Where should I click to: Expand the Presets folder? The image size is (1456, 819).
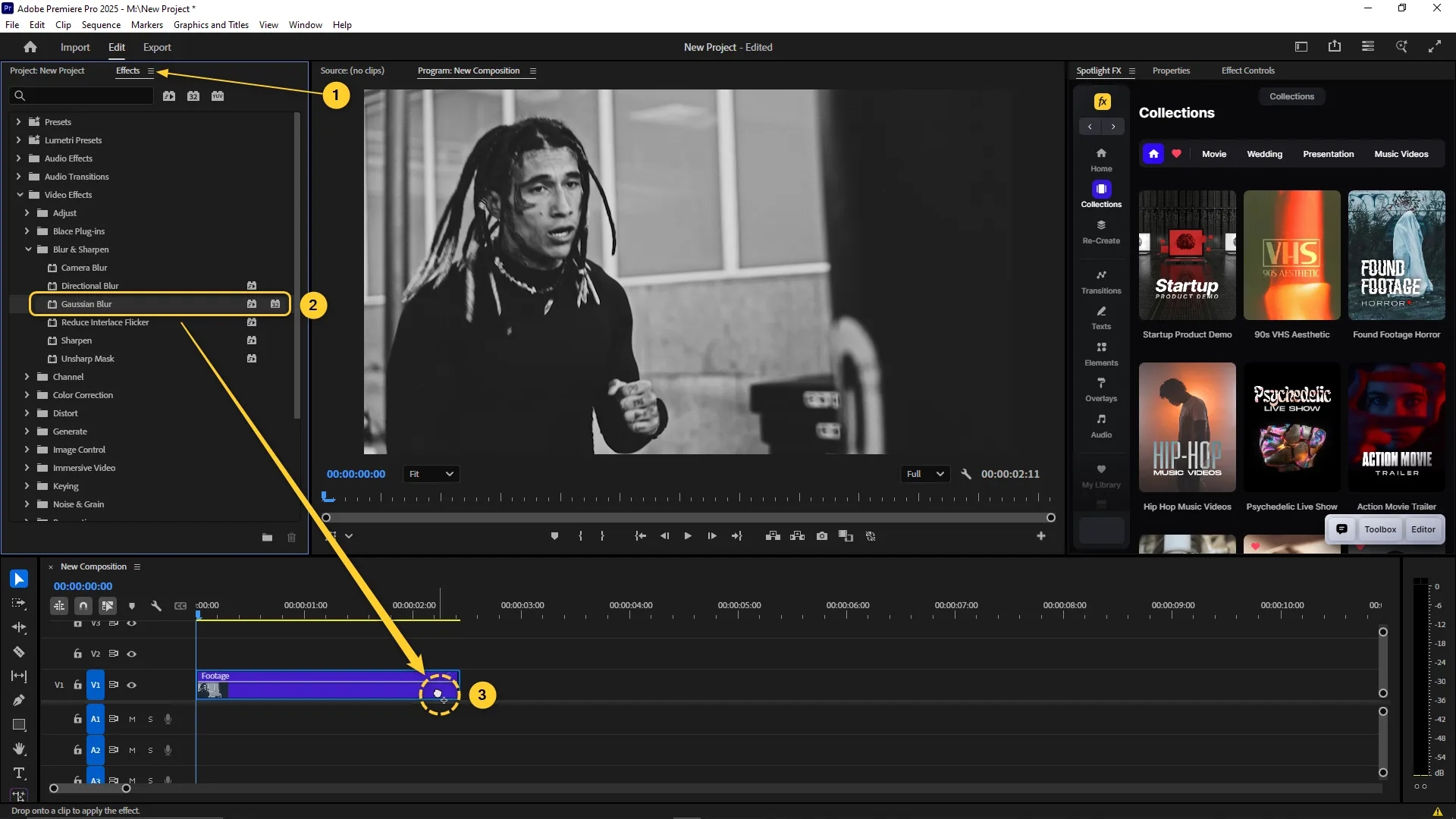click(18, 122)
